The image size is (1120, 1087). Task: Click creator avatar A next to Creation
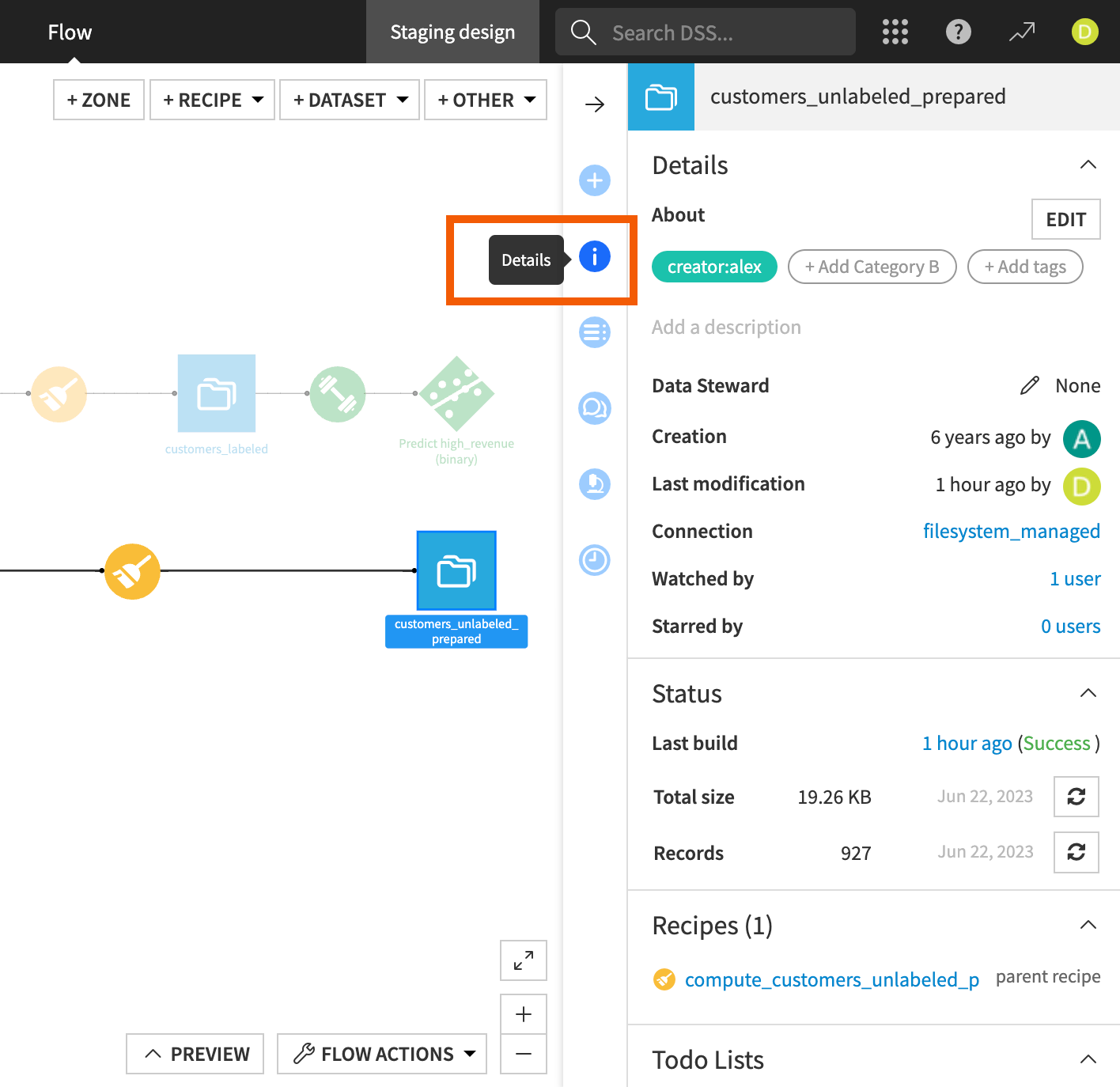(1082, 439)
